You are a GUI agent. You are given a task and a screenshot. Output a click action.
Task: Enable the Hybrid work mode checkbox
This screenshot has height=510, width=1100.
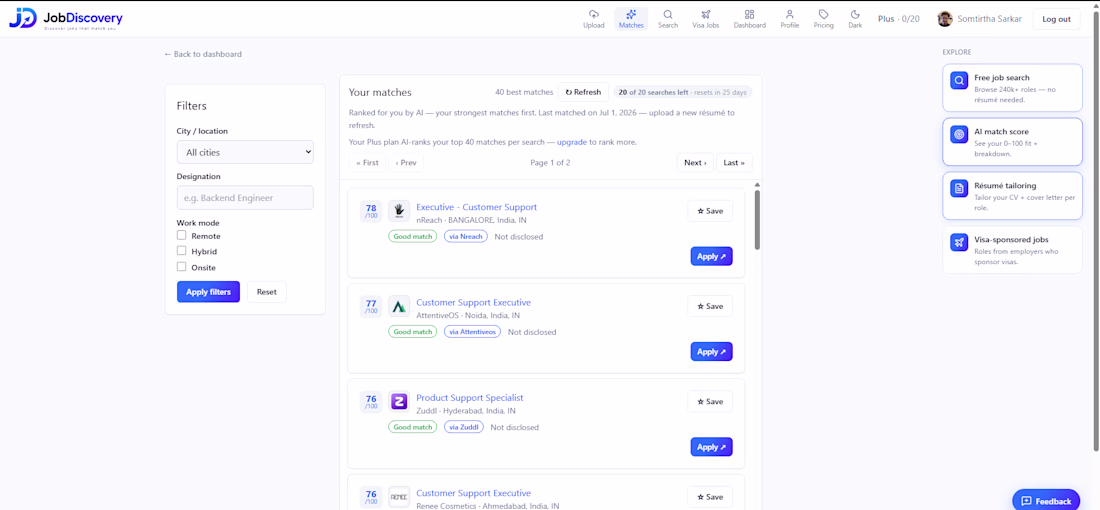click(x=182, y=250)
